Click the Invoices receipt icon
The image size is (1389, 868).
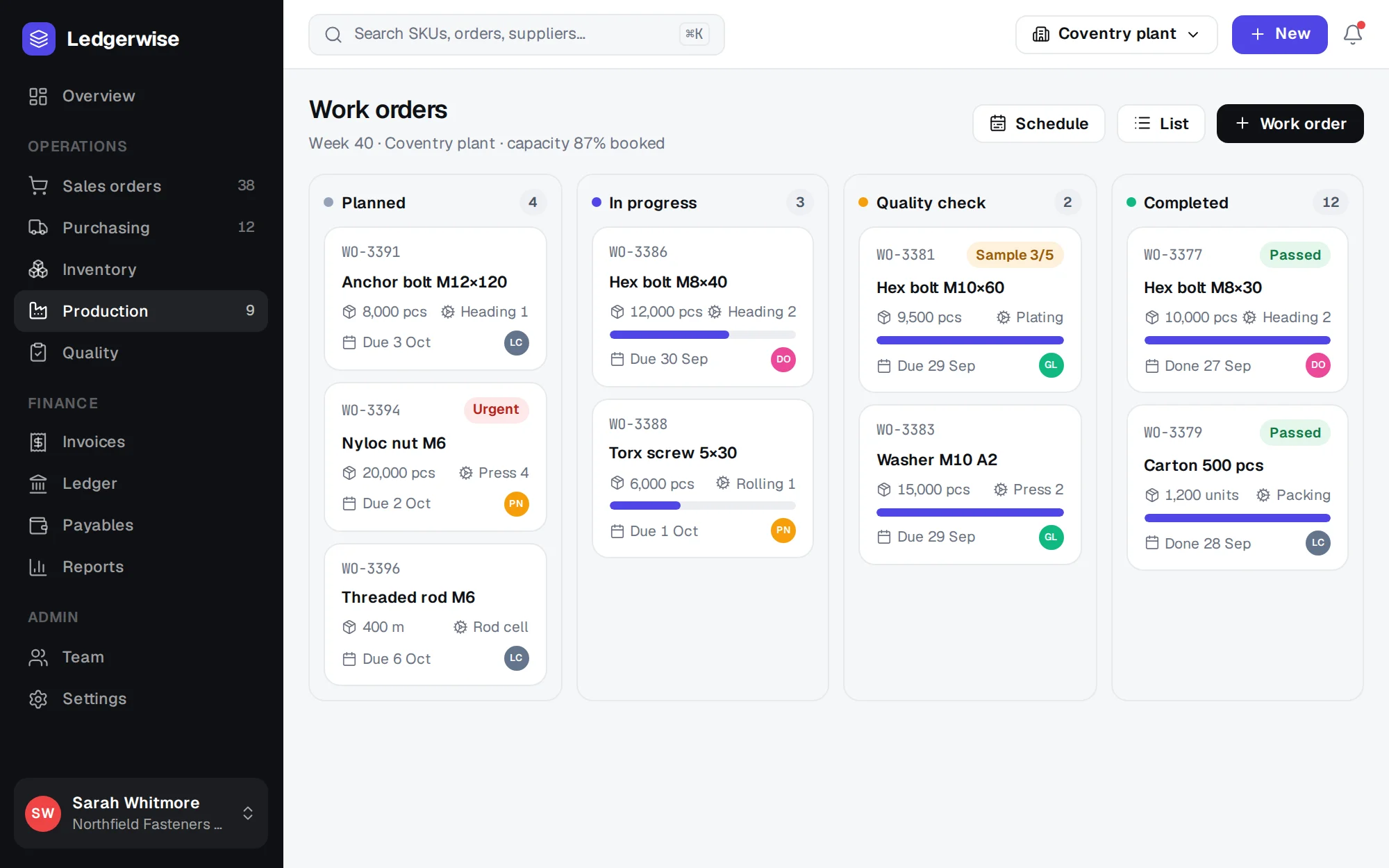coord(38,442)
